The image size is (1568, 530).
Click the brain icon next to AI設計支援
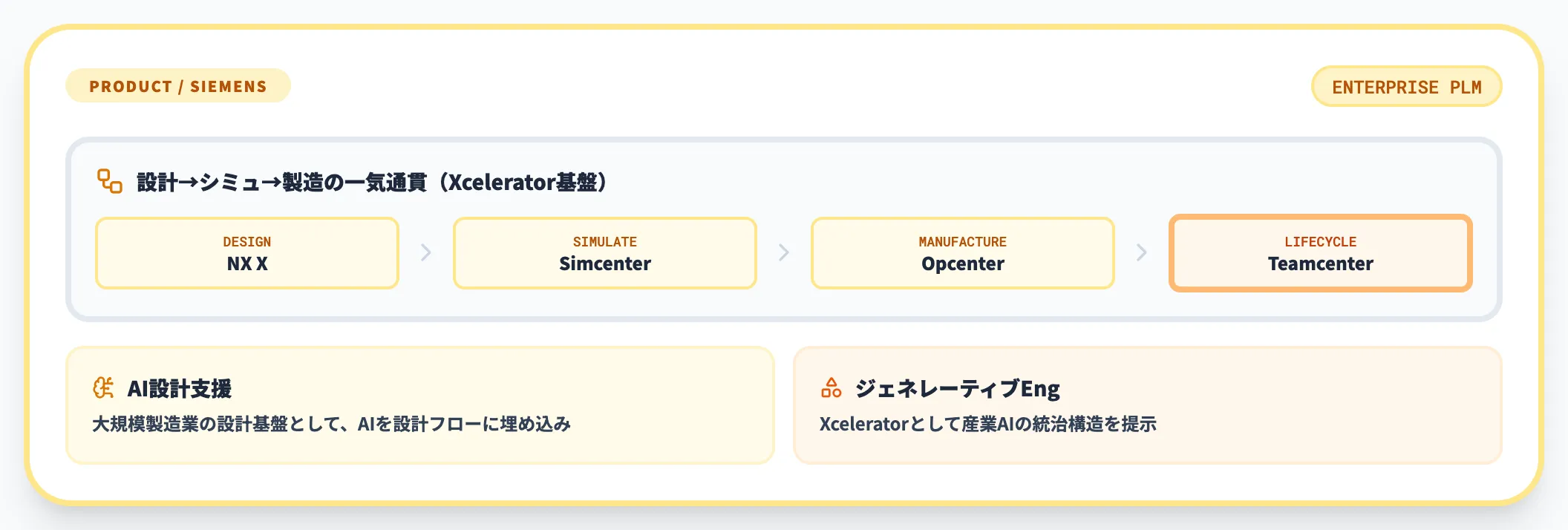pos(103,387)
